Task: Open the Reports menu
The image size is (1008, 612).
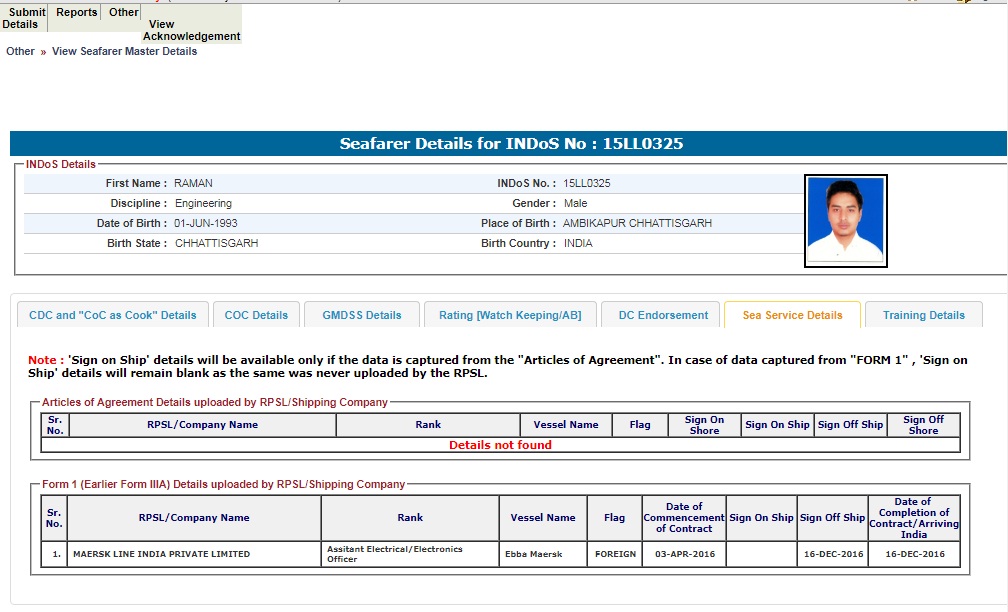Action: pyautogui.click(x=77, y=13)
